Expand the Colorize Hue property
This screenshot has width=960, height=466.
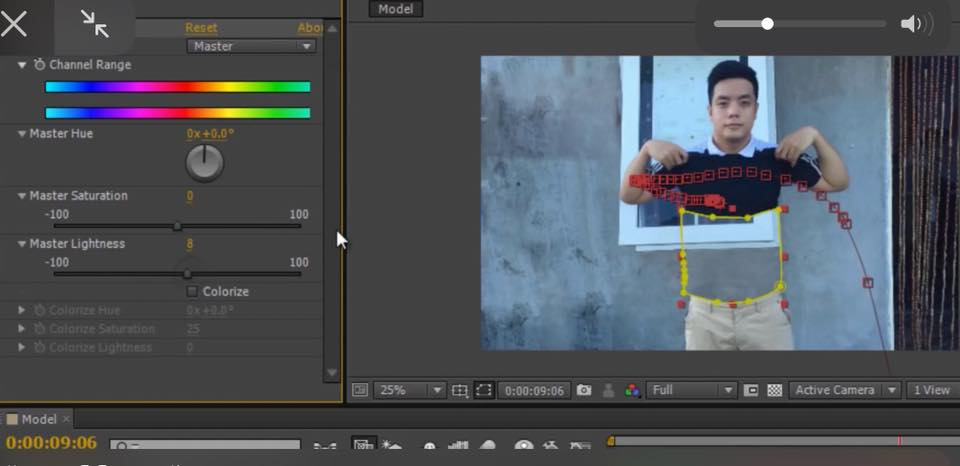(22, 310)
